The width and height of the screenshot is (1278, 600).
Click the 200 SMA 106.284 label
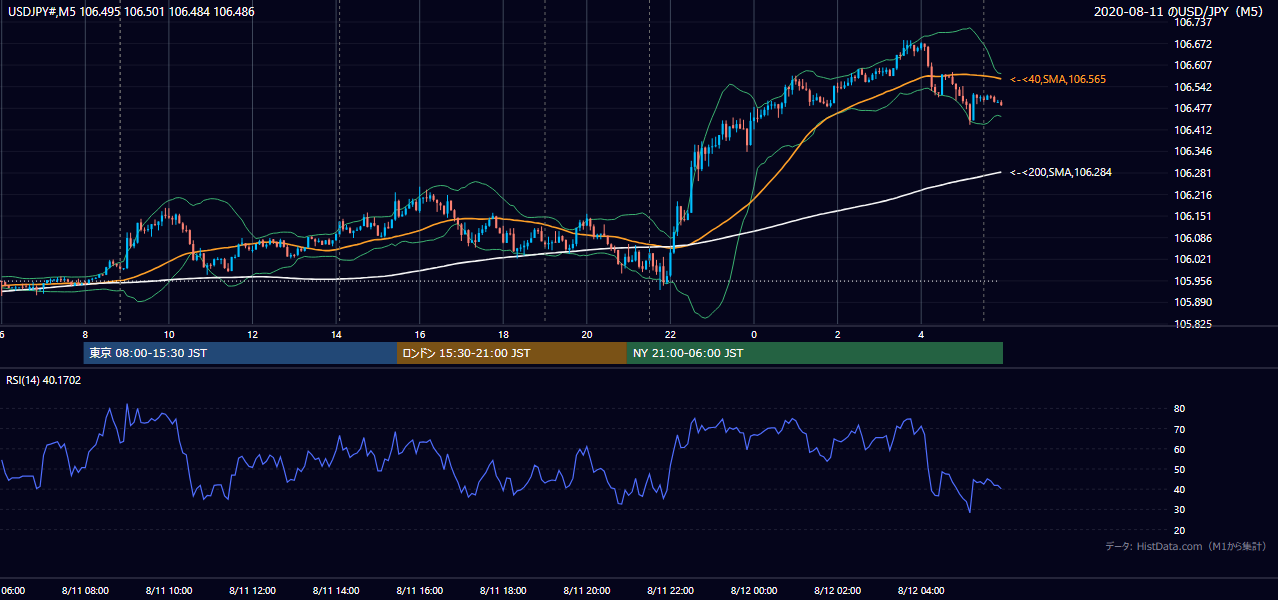tap(1061, 172)
